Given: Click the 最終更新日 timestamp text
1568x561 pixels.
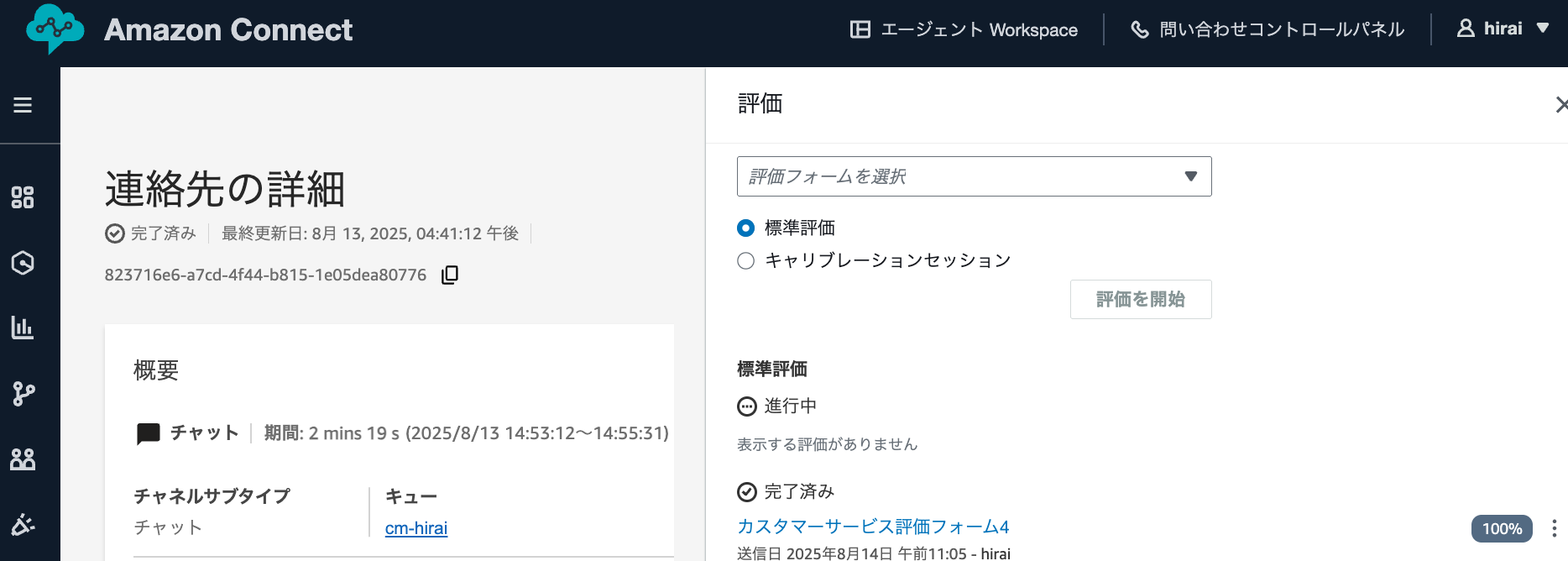Looking at the screenshot, I should click(370, 233).
